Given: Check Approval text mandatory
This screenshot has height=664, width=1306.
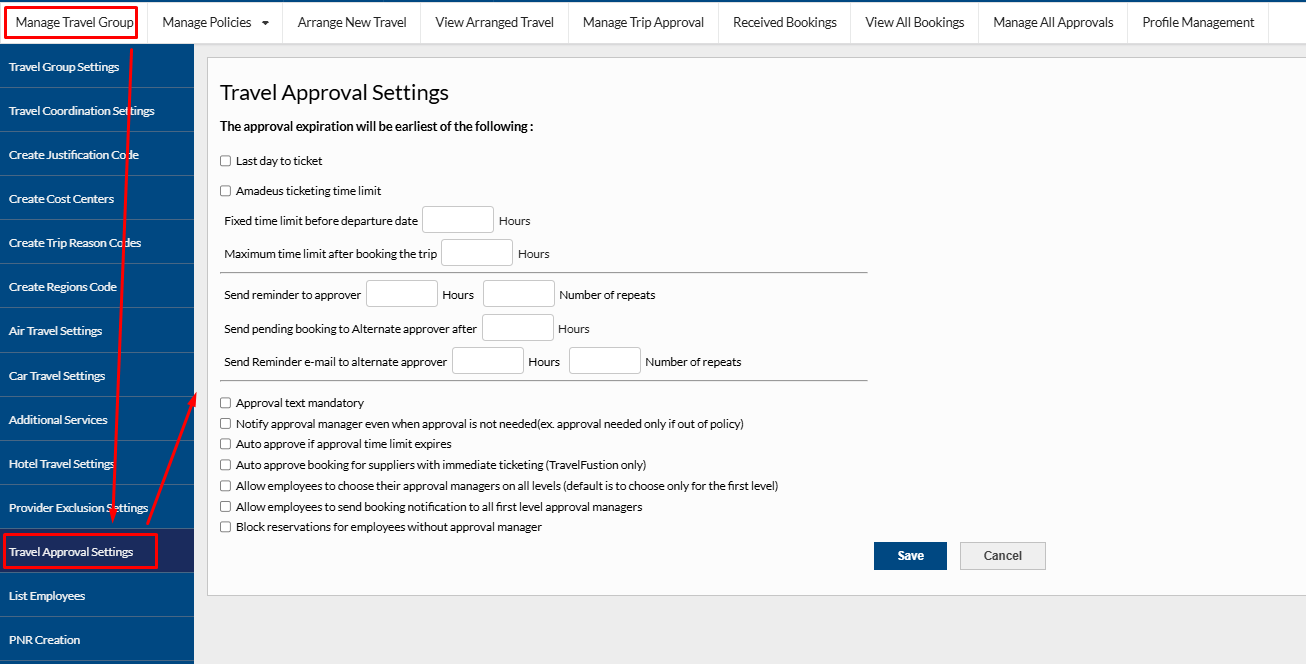Looking at the screenshot, I should [x=226, y=403].
